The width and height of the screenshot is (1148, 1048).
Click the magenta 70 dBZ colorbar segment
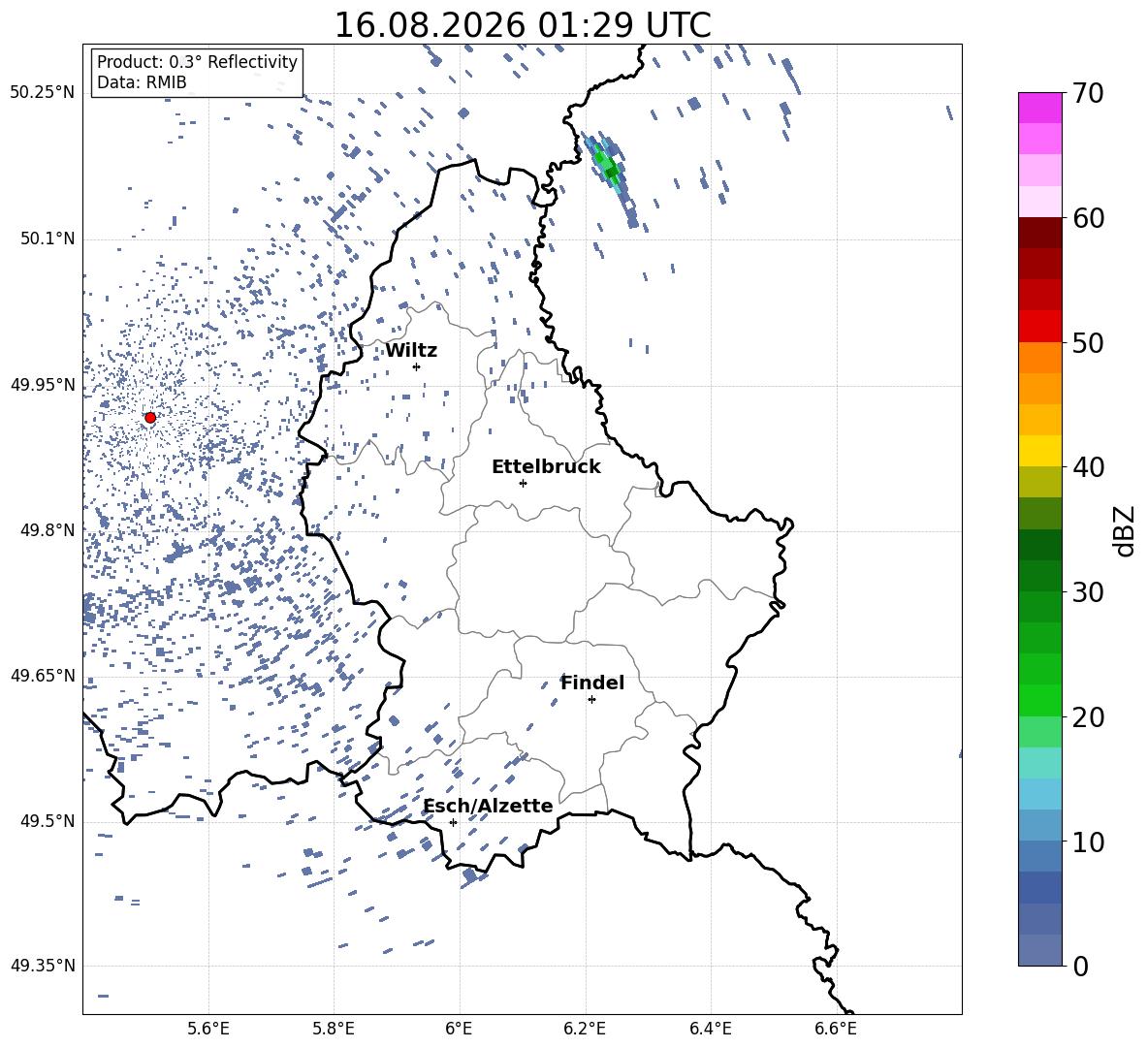pyautogui.click(x=1039, y=108)
